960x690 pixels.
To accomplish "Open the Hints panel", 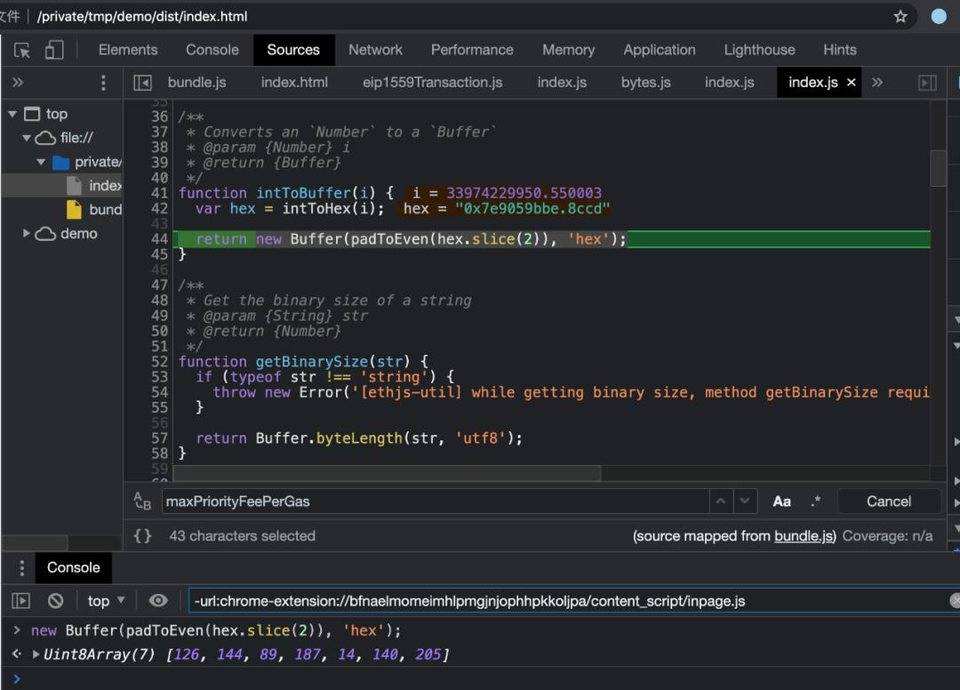I will point(839,50).
